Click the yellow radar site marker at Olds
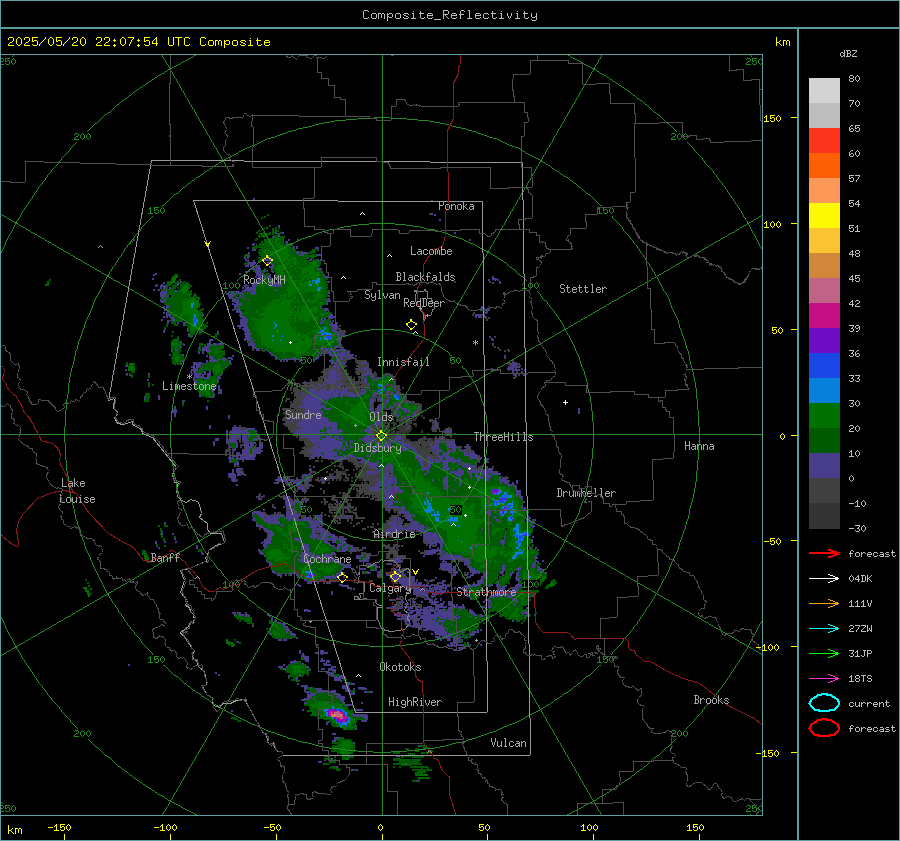The width and height of the screenshot is (900, 841). click(381, 436)
